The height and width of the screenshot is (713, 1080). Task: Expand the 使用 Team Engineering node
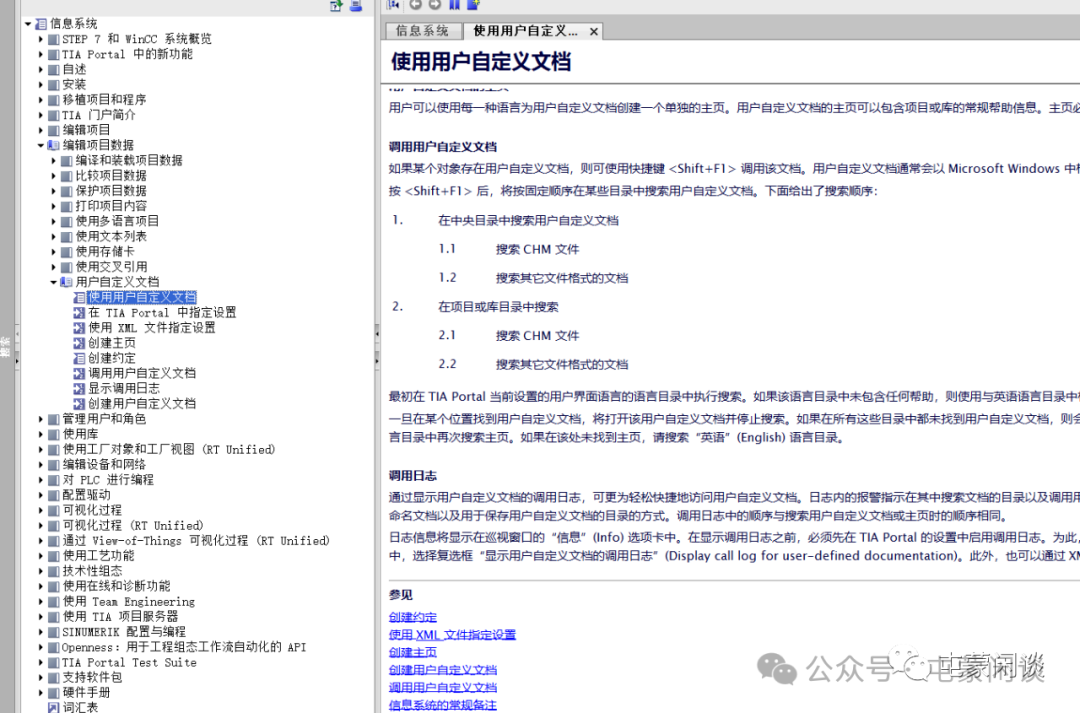[x=41, y=601]
